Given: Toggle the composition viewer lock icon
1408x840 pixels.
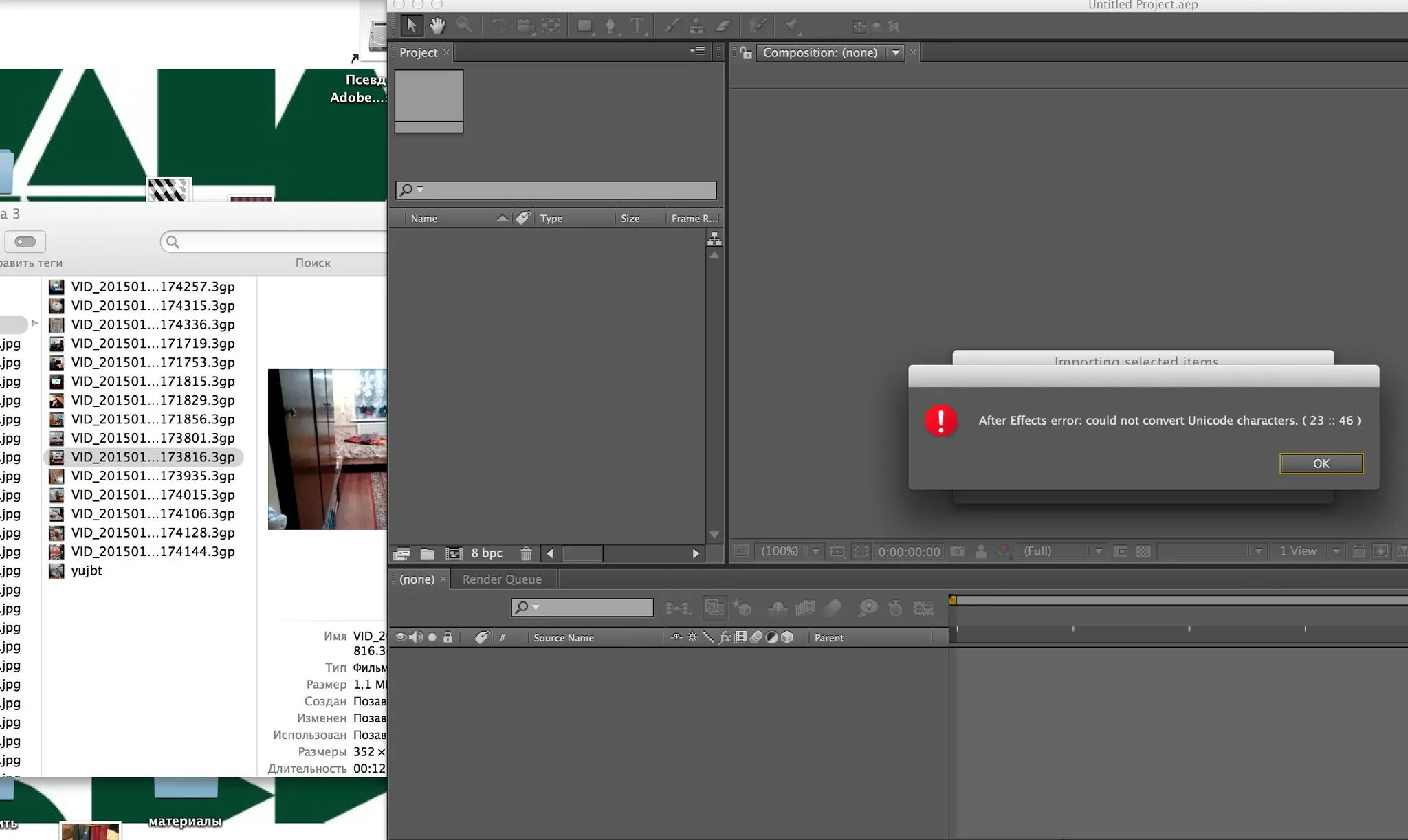Looking at the screenshot, I should coord(746,53).
